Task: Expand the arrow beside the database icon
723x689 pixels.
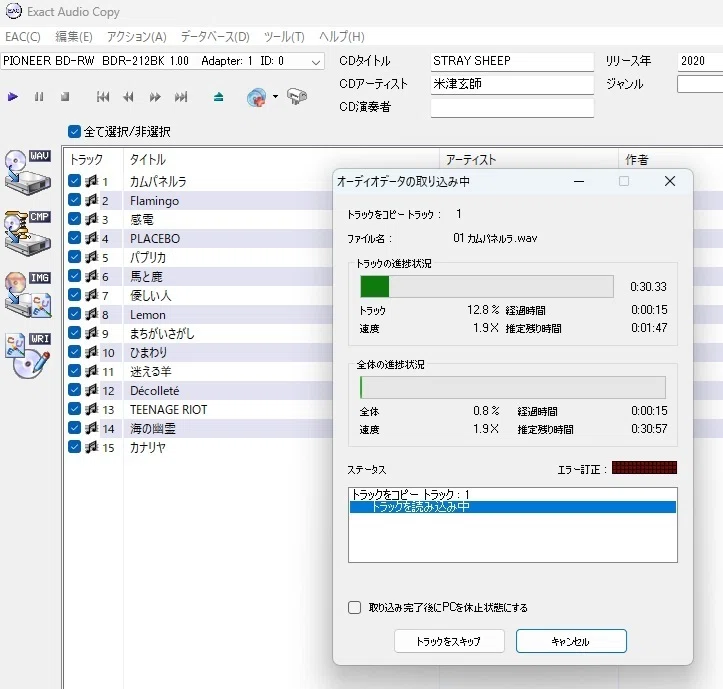Action: tap(275, 96)
